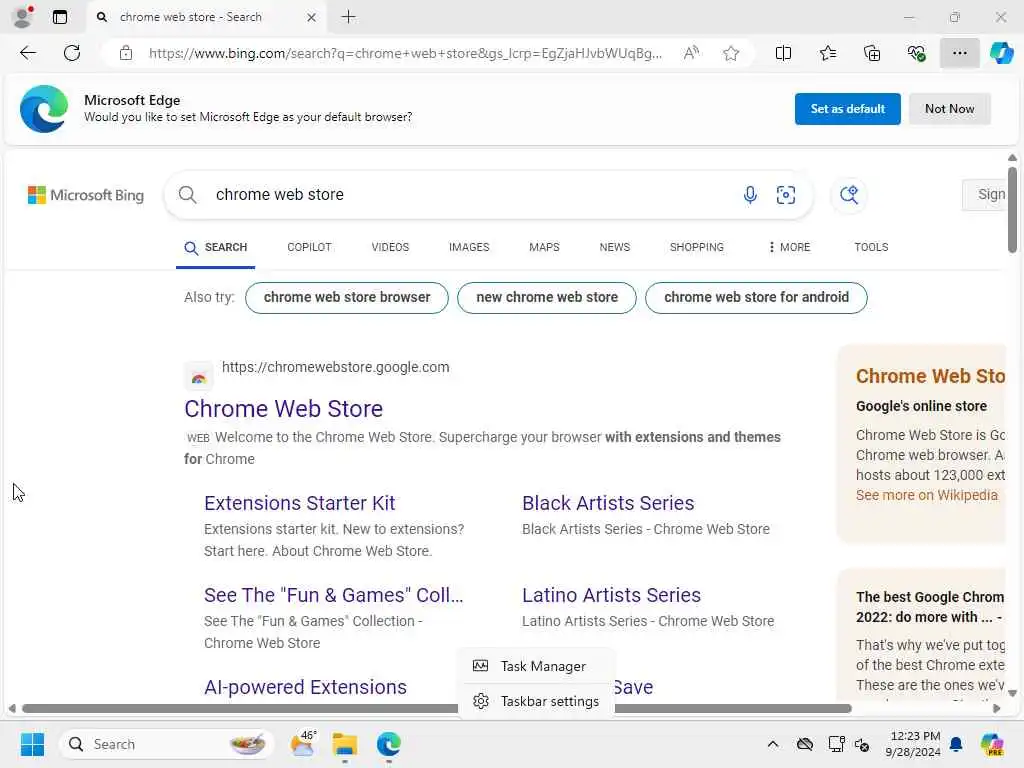Follow See more on Wikipedia link
The image size is (1024, 768).
[x=927, y=496]
